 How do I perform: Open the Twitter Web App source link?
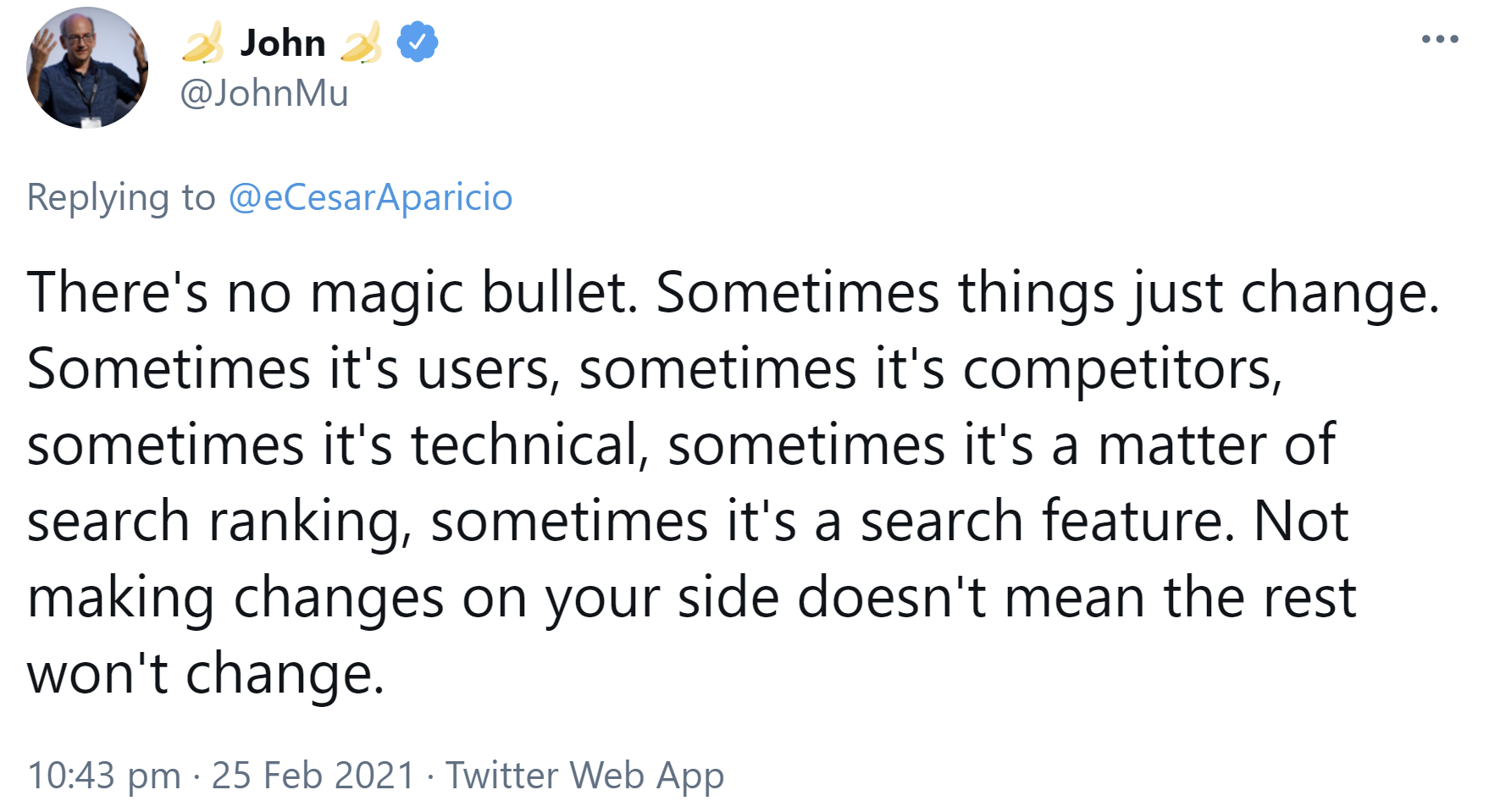(x=584, y=775)
